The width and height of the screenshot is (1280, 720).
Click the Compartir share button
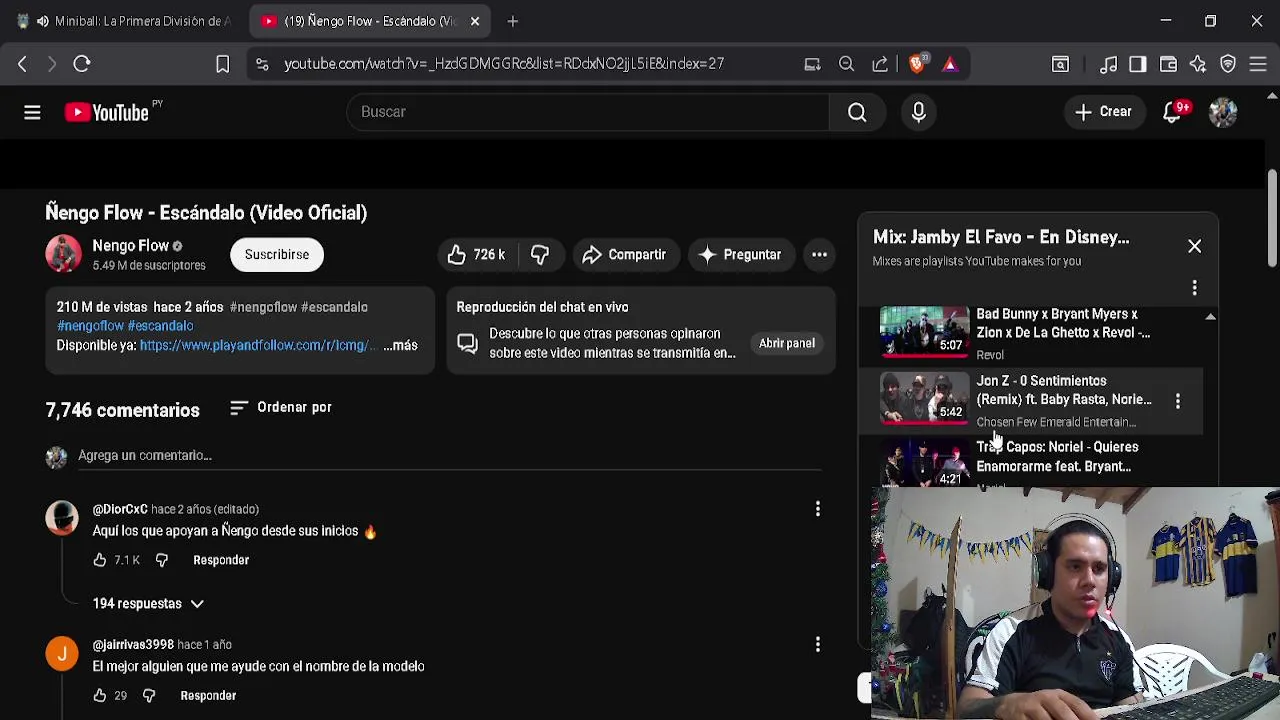[x=624, y=255]
